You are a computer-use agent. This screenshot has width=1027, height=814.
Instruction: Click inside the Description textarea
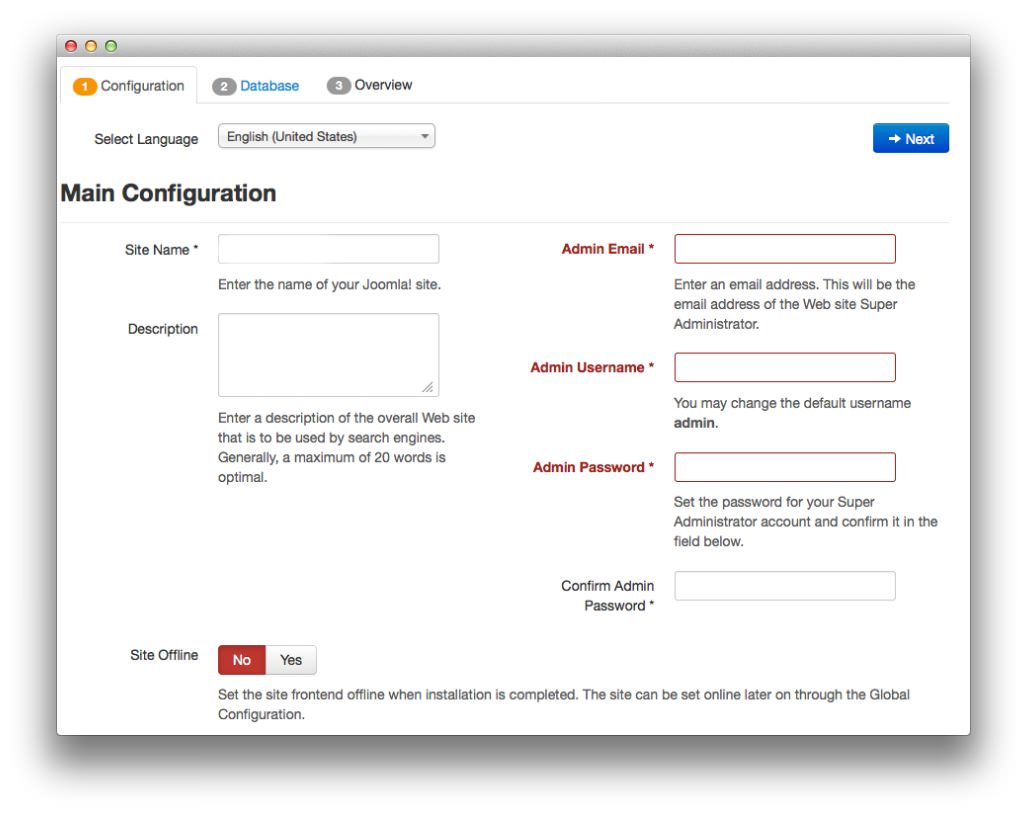pos(327,350)
